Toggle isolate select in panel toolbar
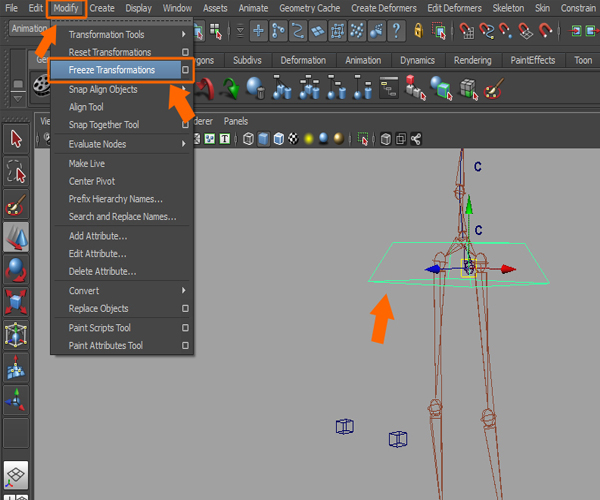600x500 pixels. click(362, 139)
